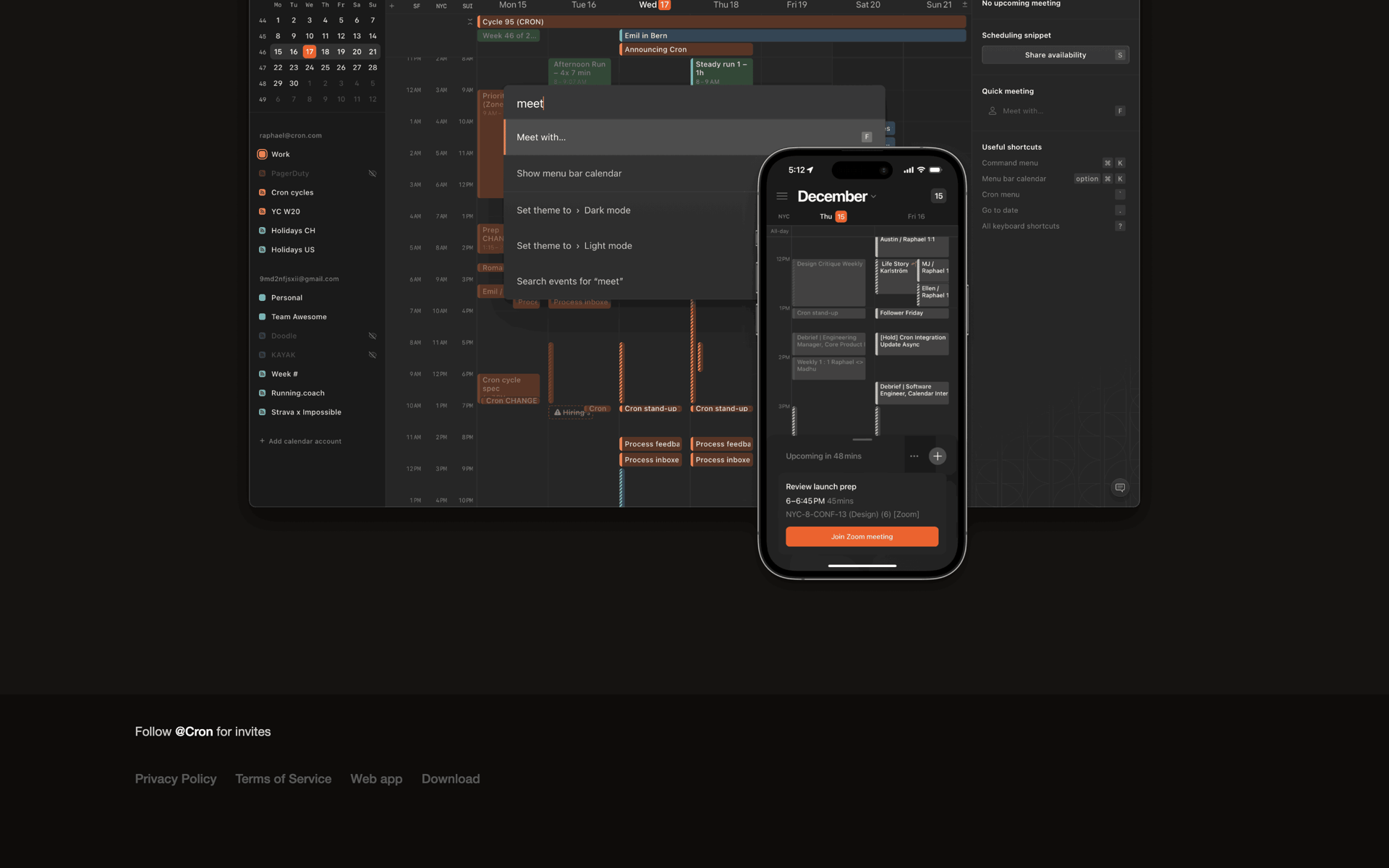The height and width of the screenshot is (868, 1389).
Task: Click the command palette search field
Action: tap(694, 103)
